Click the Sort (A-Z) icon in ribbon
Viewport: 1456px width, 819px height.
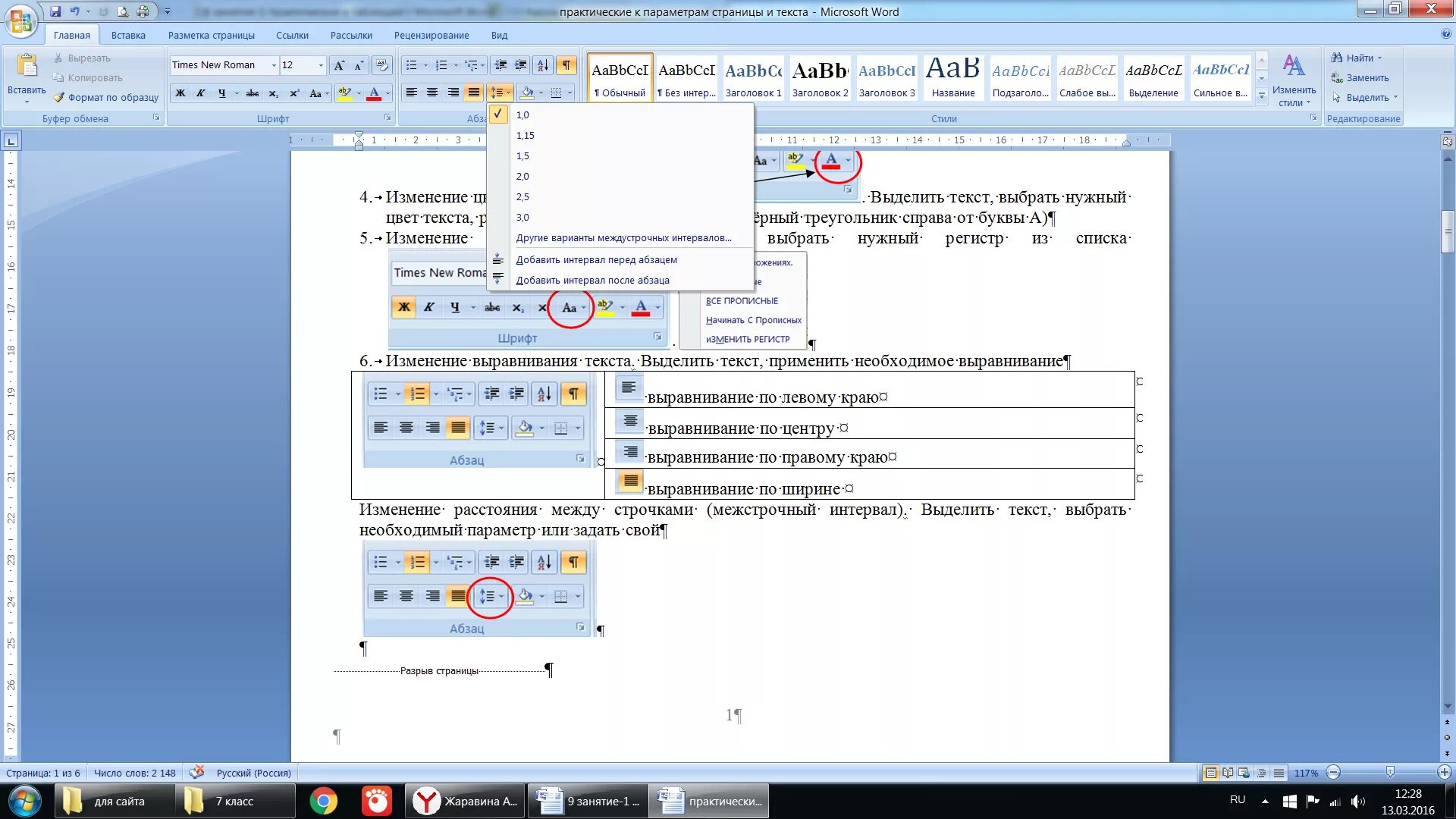tap(543, 65)
